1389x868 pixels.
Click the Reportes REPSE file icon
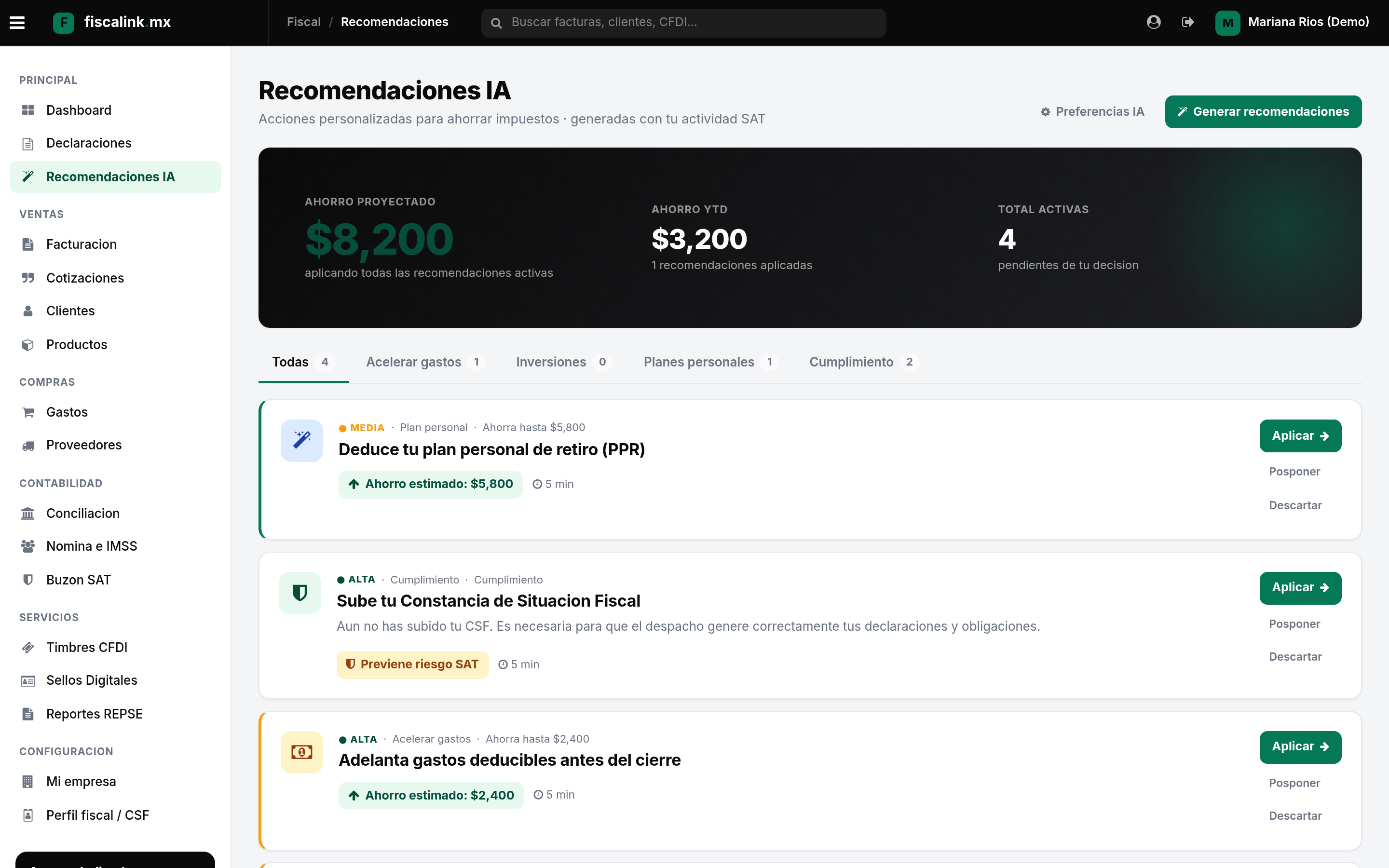tap(27, 714)
